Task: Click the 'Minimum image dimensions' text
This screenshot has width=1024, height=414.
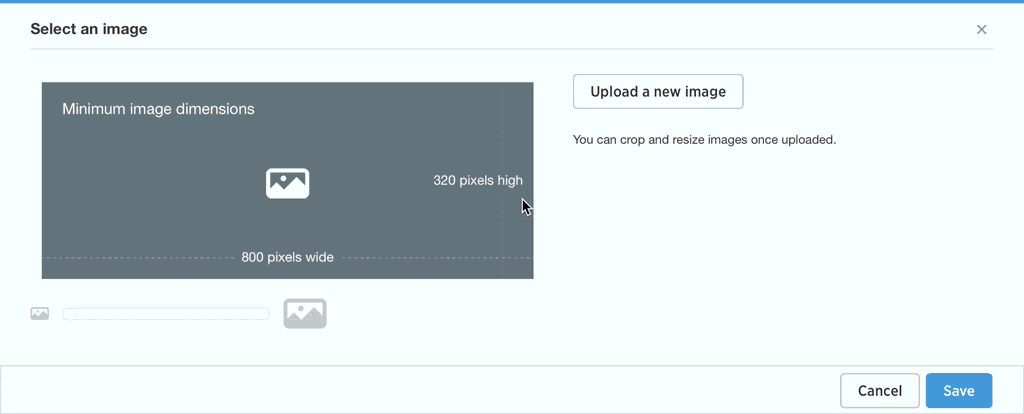Action: click(158, 109)
